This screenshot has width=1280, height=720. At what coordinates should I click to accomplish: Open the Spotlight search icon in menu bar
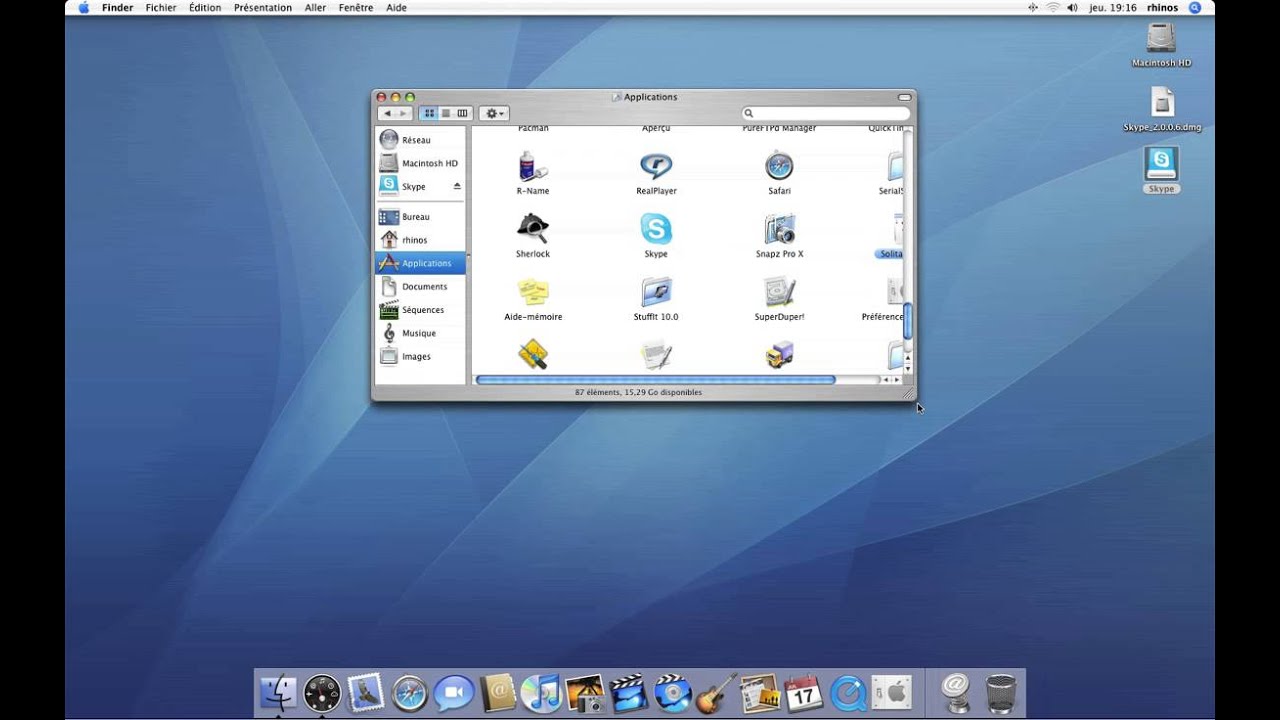pos(1195,8)
